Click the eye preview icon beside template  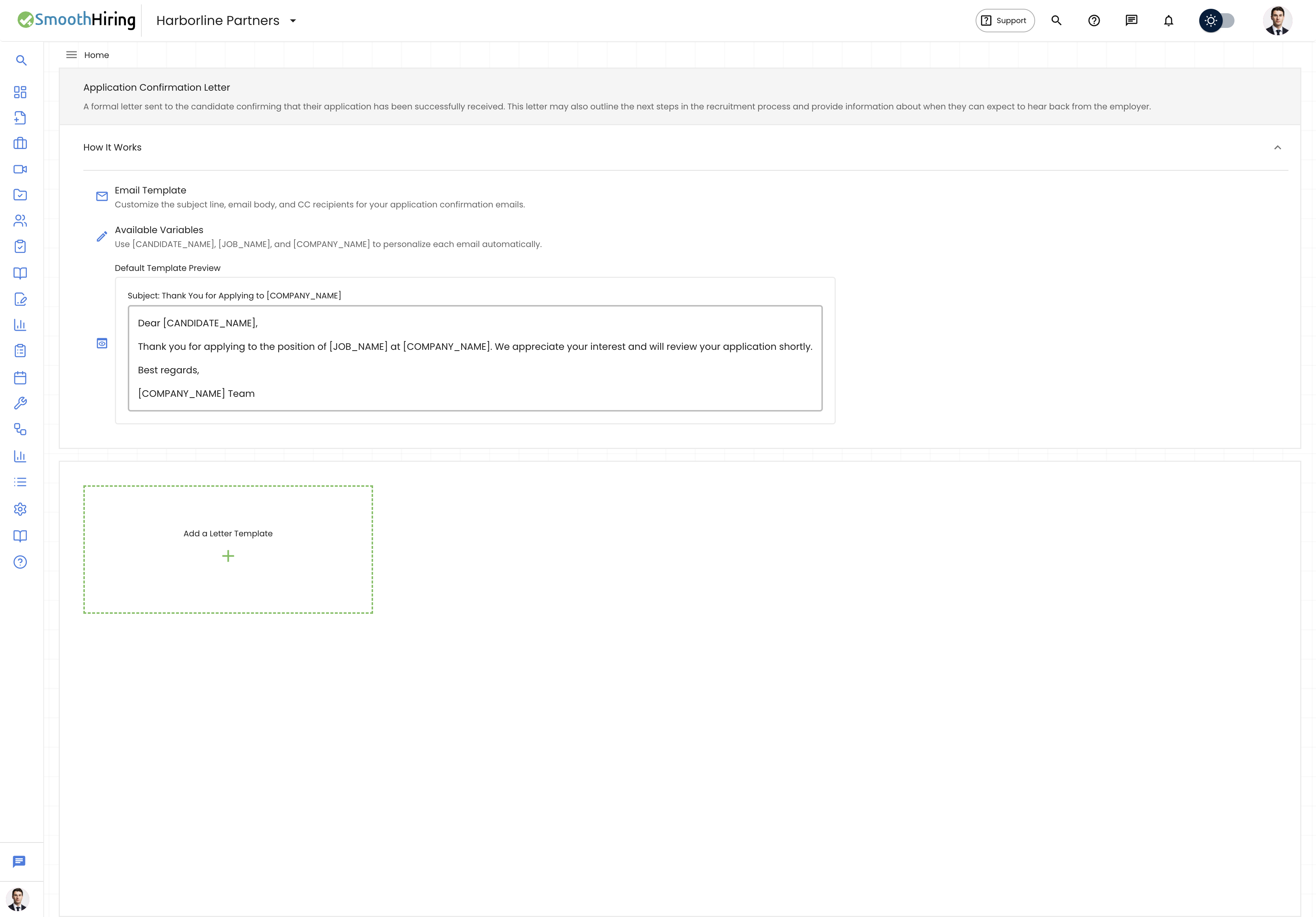point(102,343)
